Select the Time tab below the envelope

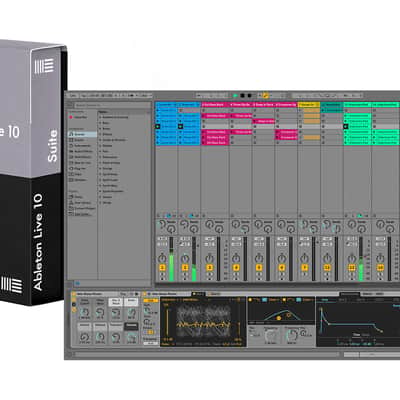(x=357, y=335)
